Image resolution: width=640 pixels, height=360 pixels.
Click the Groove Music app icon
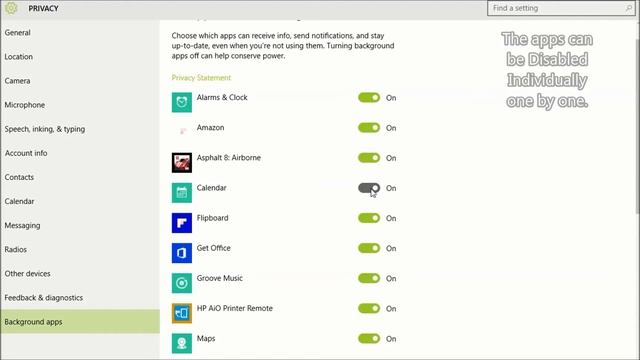click(182, 283)
